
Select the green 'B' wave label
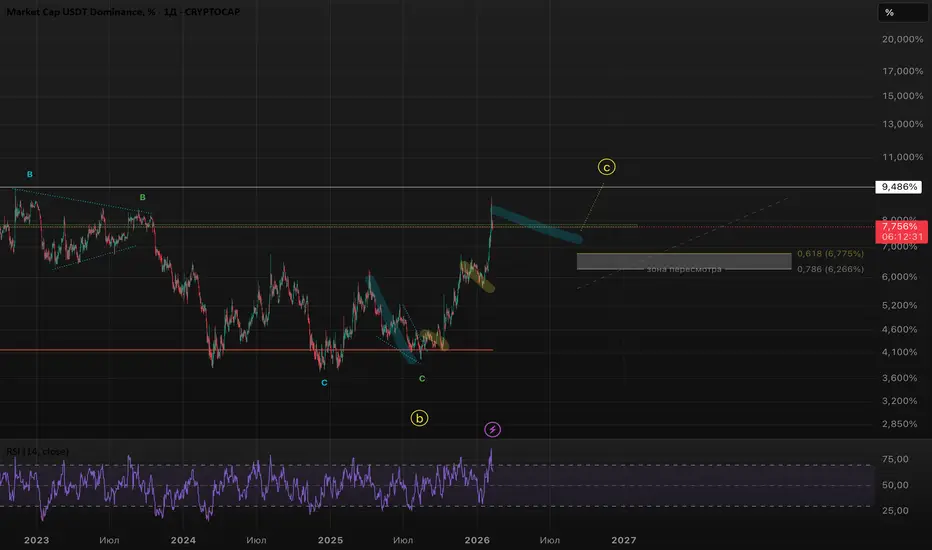(x=143, y=197)
